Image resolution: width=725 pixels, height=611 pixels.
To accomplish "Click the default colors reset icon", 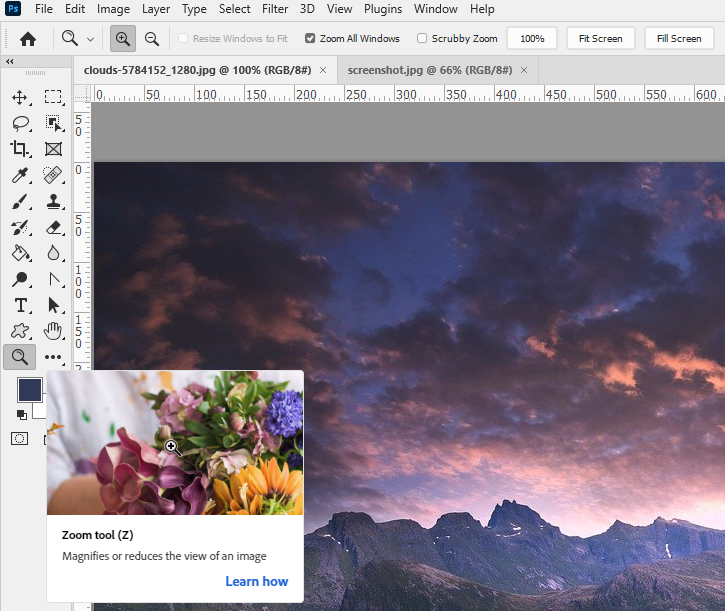I will (x=21, y=414).
